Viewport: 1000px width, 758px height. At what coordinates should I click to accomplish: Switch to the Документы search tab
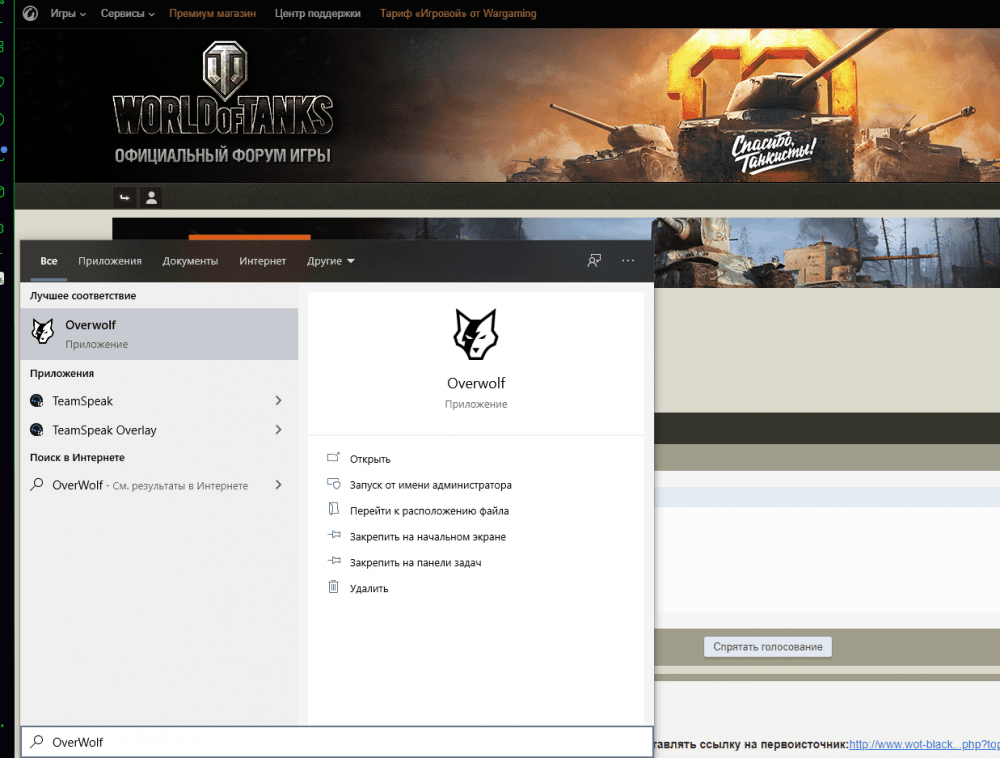pos(190,261)
